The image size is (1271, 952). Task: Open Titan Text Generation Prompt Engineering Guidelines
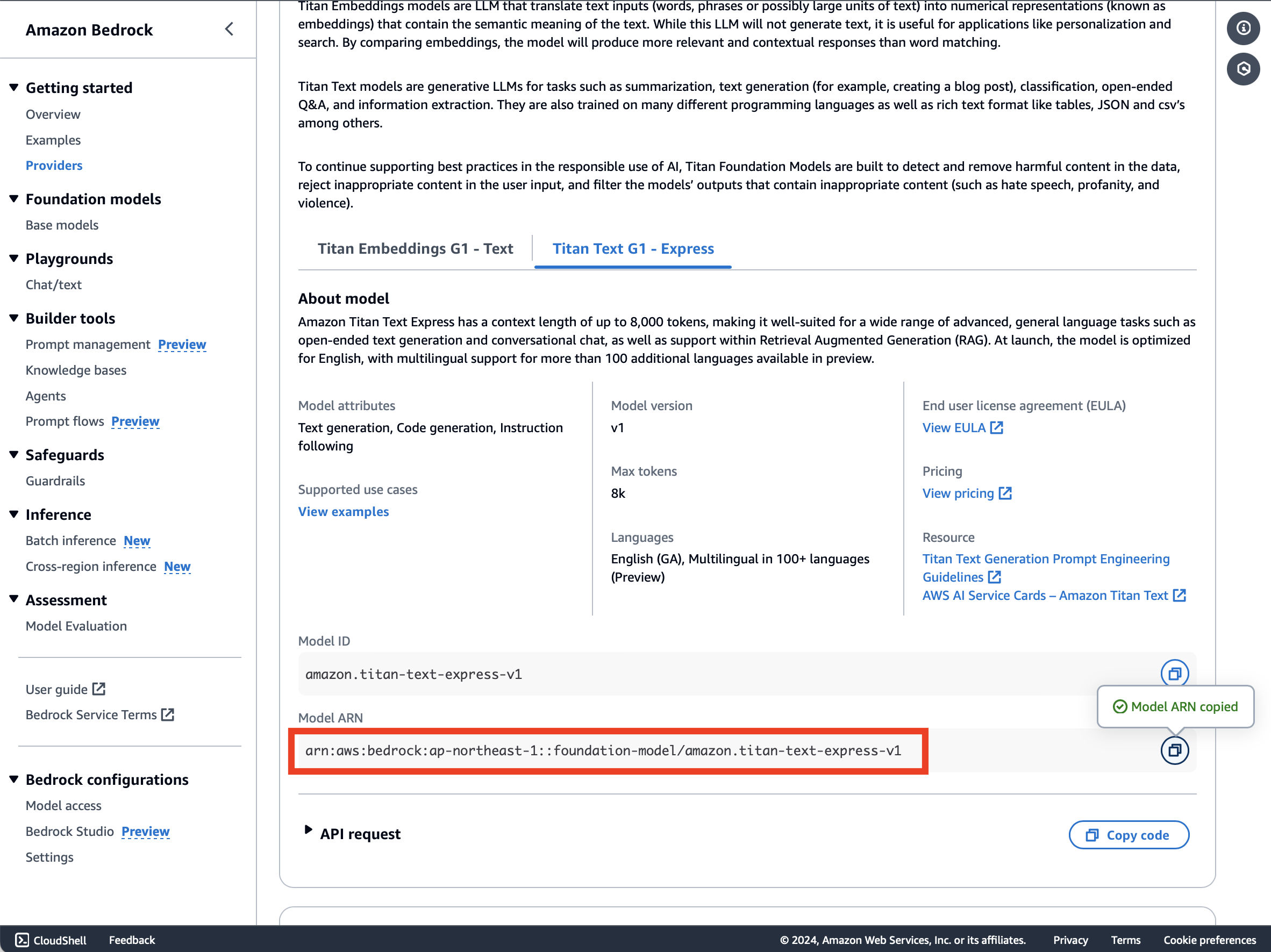click(x=1046, y=568)
